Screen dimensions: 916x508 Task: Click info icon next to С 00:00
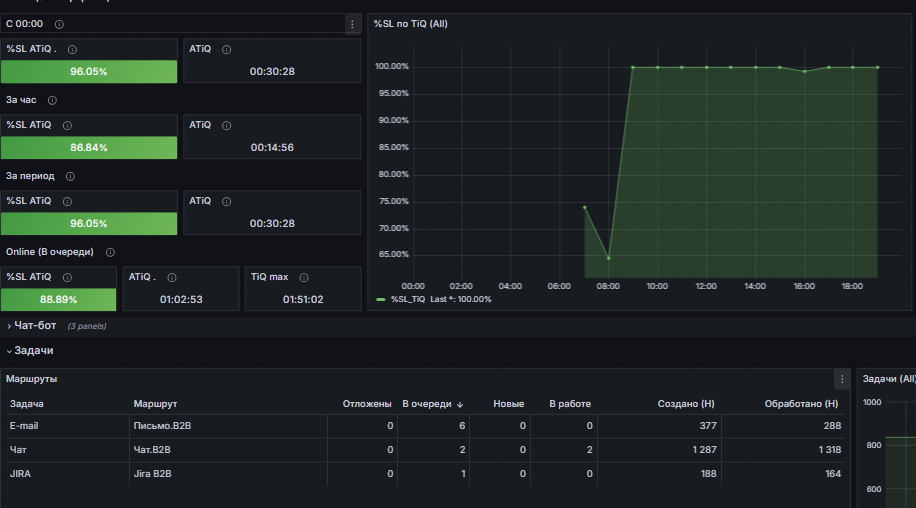59,24
